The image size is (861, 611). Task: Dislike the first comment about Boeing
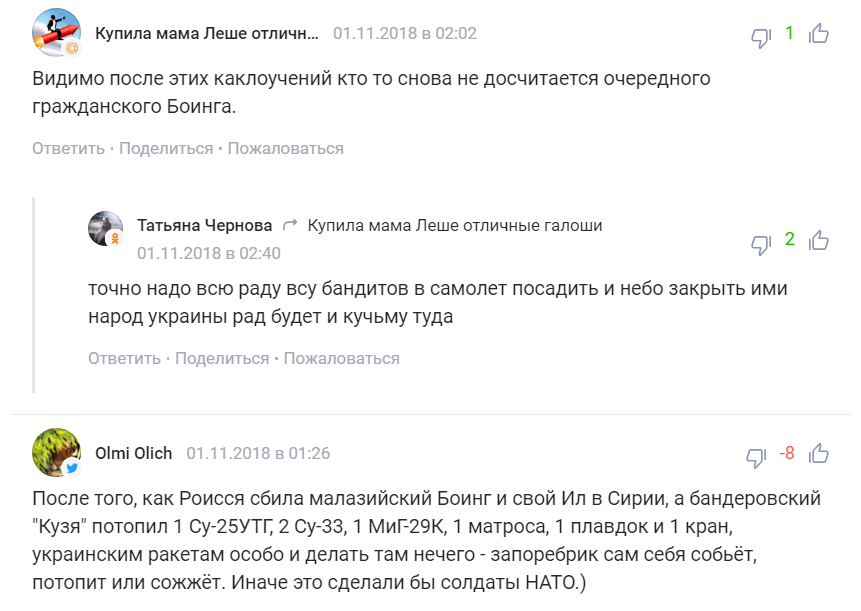point(761,37)
